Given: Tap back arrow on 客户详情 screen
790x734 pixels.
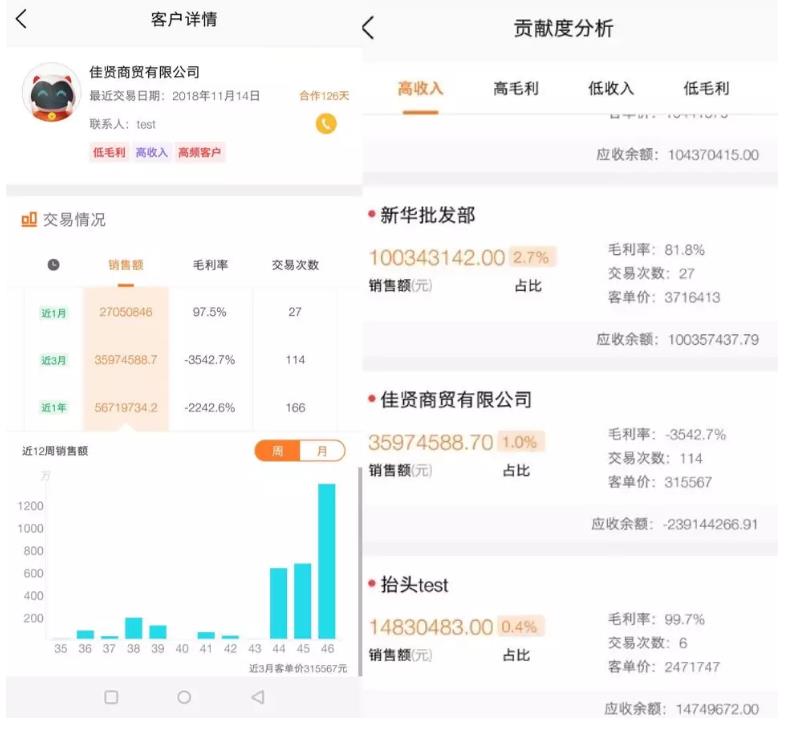Looking at the screenshot, I should pos(21,19).
